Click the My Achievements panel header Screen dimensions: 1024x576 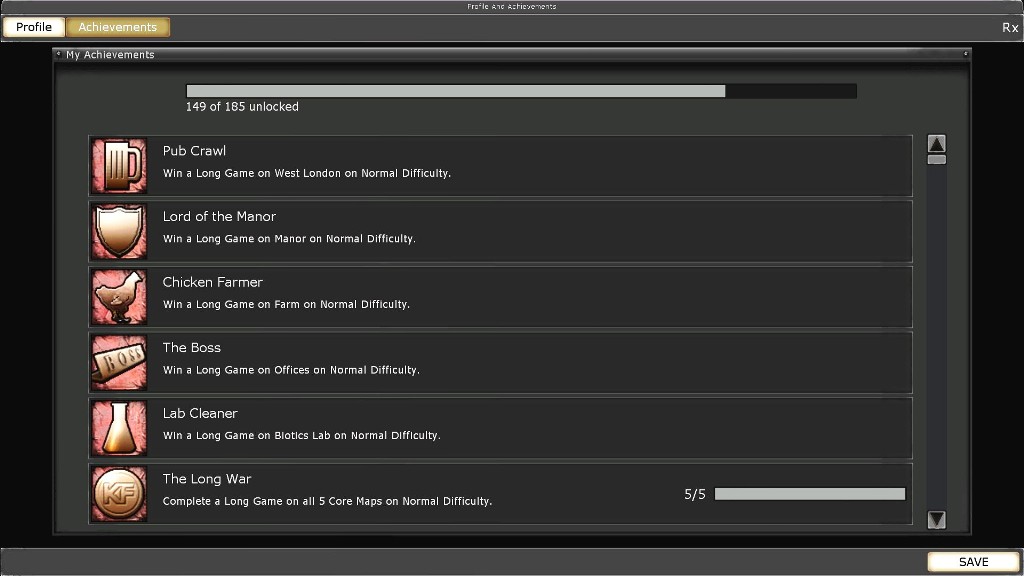click(x=110, y=55)
